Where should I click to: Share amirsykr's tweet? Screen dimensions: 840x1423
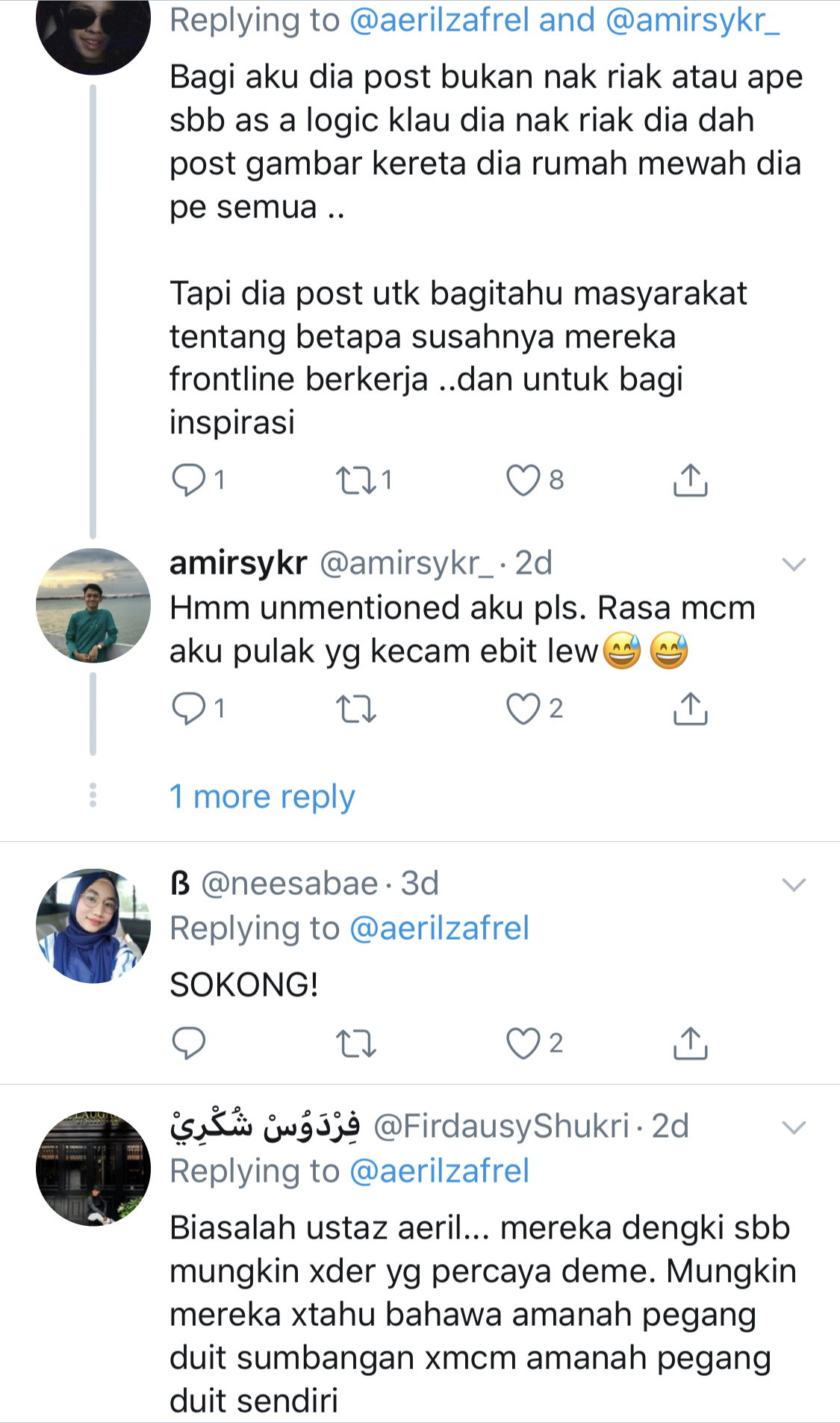click(x=690, y=708)
